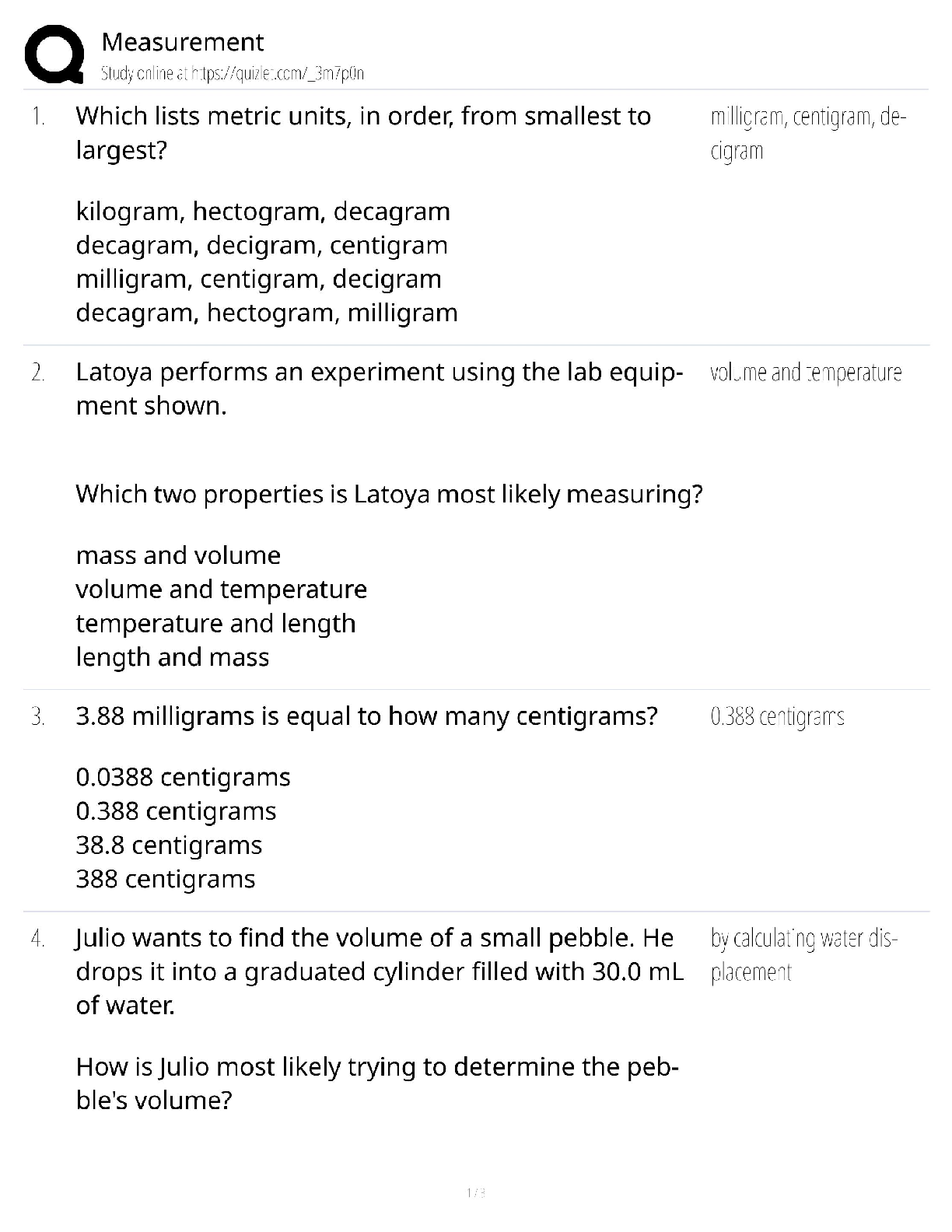
Task: Open the quizlet.com study online link
Action: tap(233, 74)
